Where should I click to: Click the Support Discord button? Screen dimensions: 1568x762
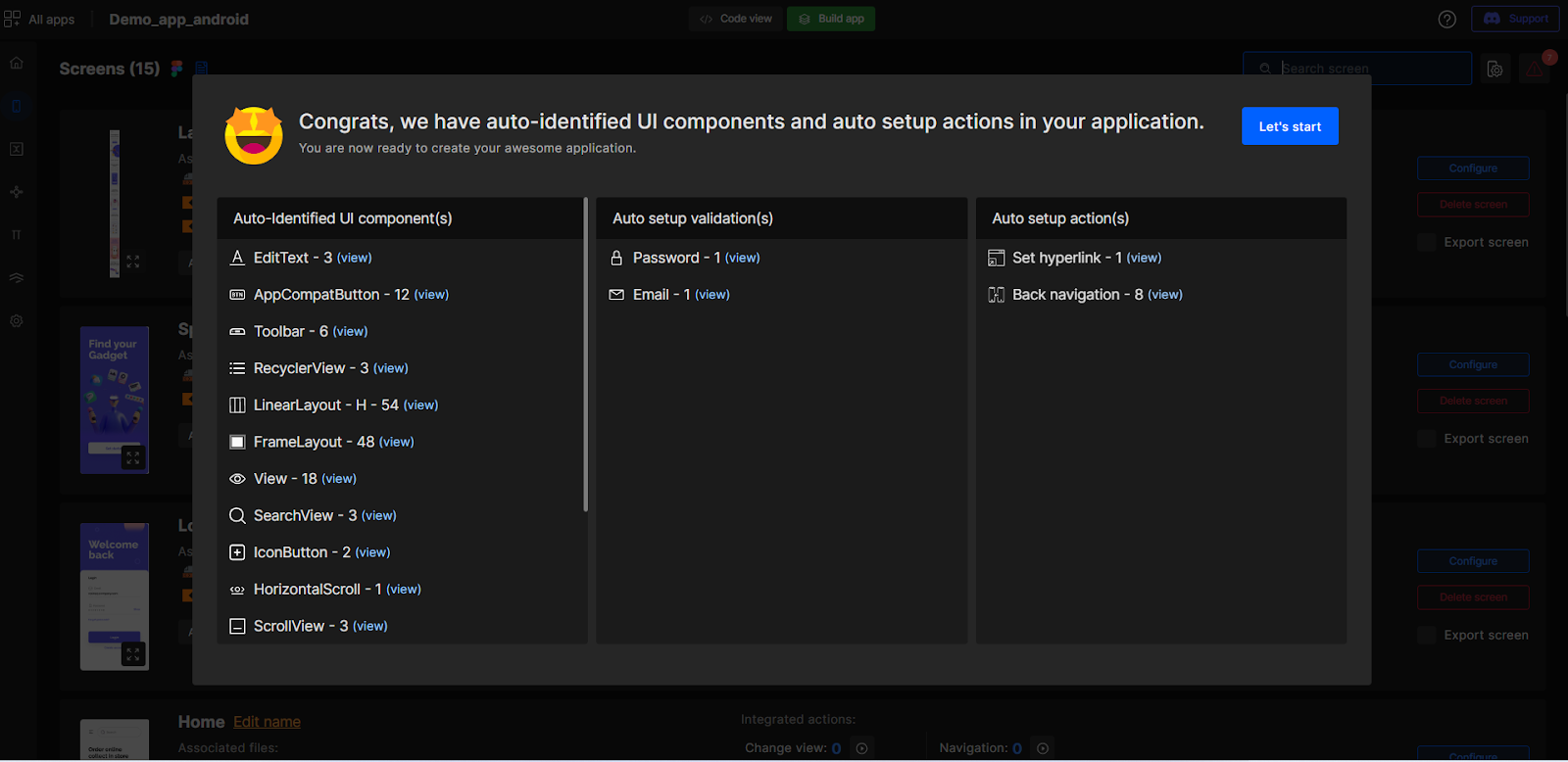1515,19
